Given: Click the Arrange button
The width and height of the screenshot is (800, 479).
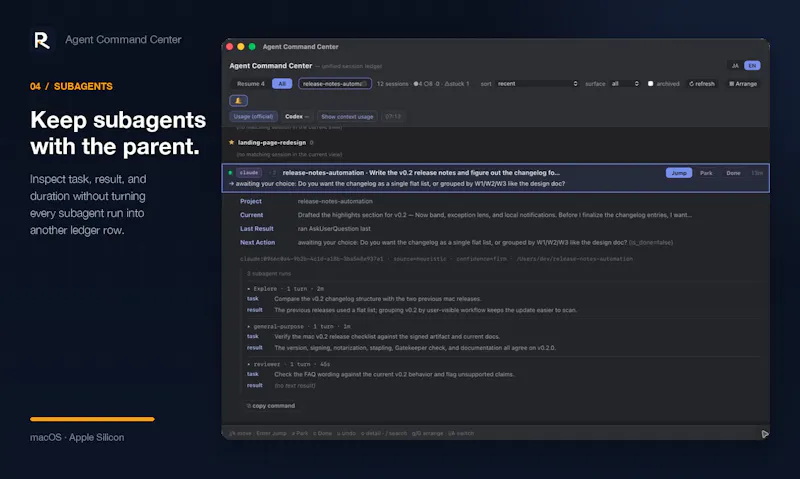Looking at the screenshot, I should click(x=743, y=84).
